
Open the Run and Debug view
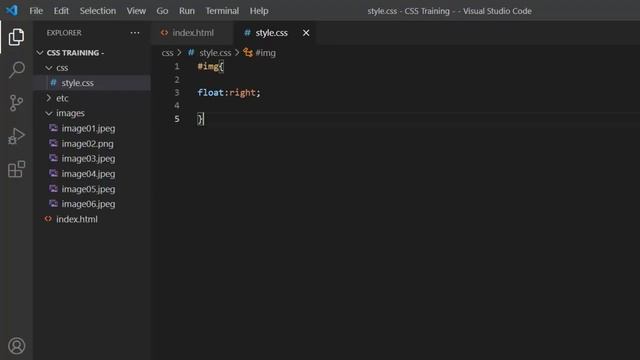point(16,136)
